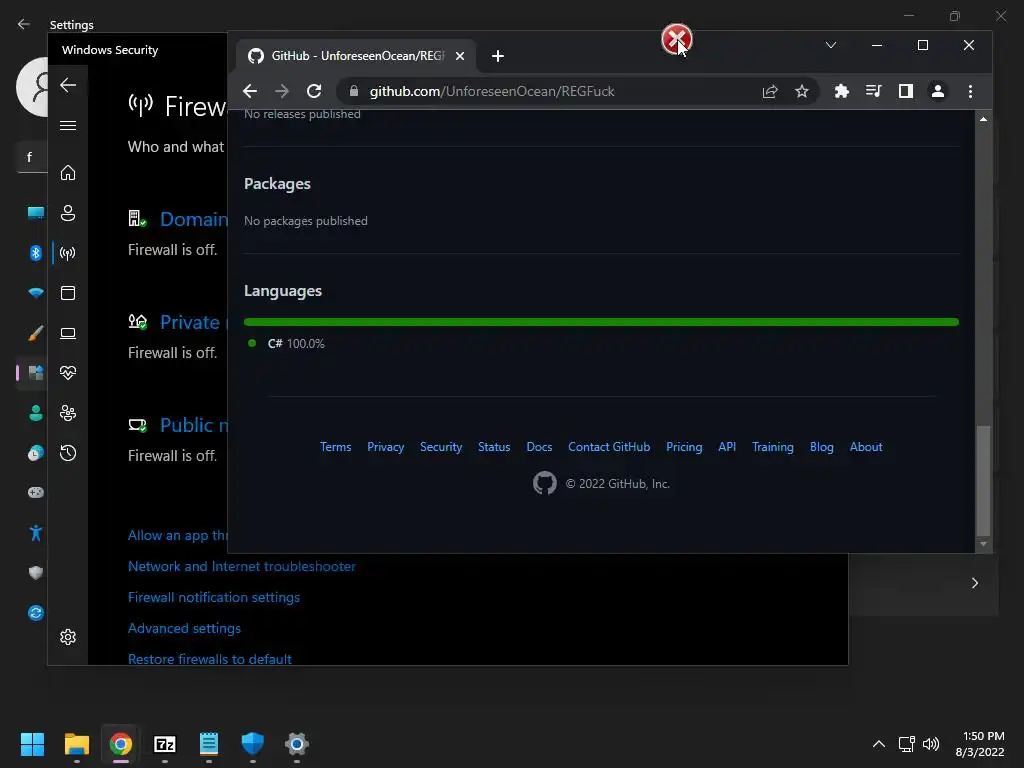
Task: Click the C# 100.0% language entry
Action: [287, 344]
